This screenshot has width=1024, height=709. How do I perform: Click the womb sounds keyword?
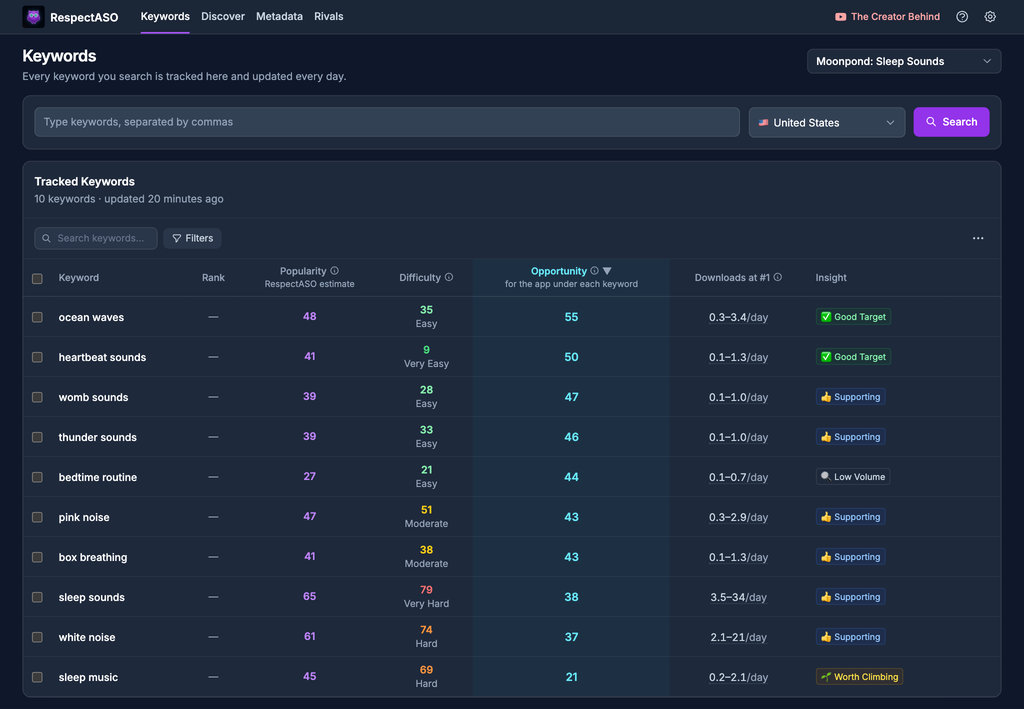point(93,397)
